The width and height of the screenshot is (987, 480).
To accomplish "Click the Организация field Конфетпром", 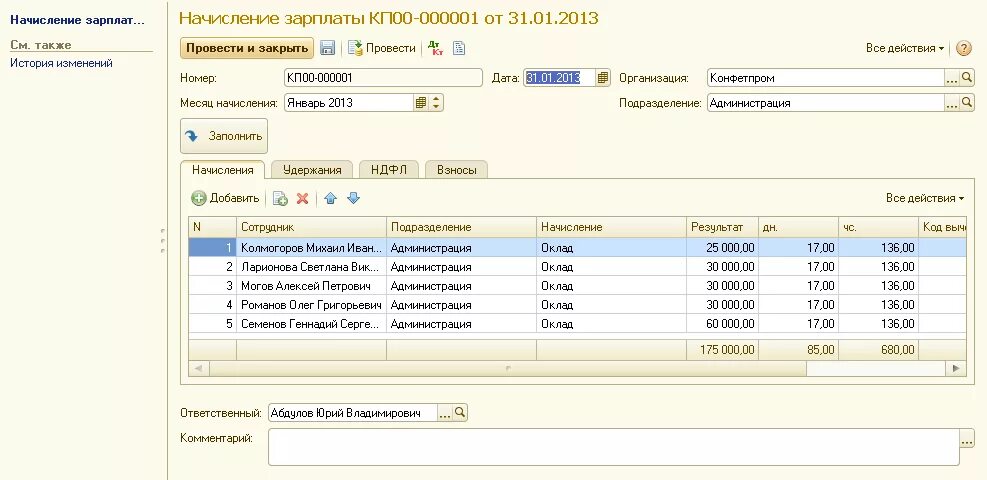I will pos(826,78).
